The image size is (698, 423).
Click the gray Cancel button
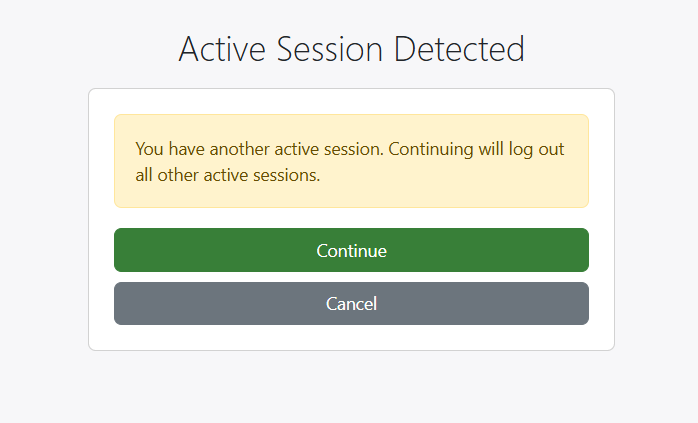pyautogui.click(x=351, y=303)
